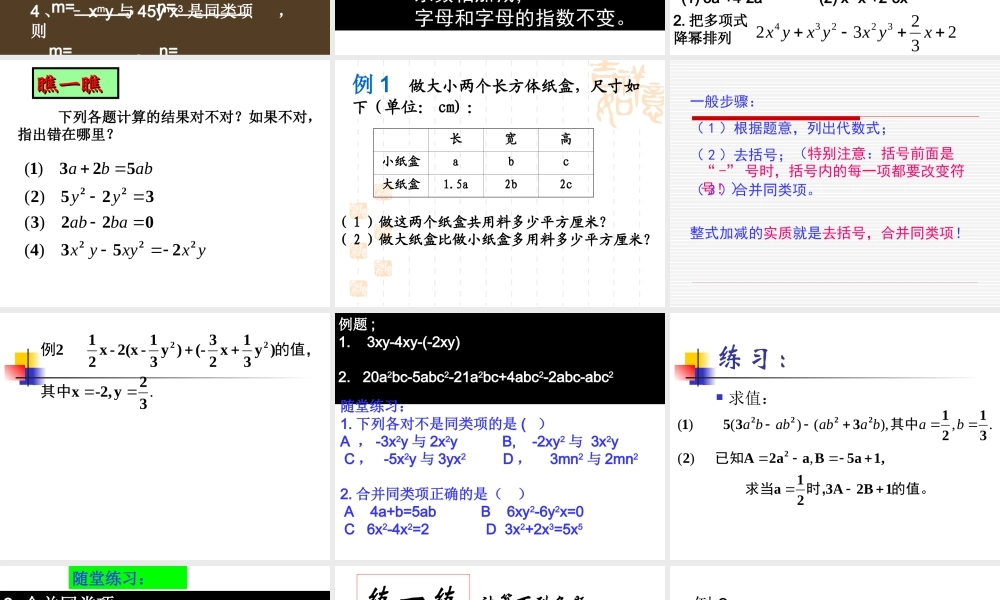Open the 练习 求值 slide thumbnail
1000x600 pixels.
(x=835, y=436)
